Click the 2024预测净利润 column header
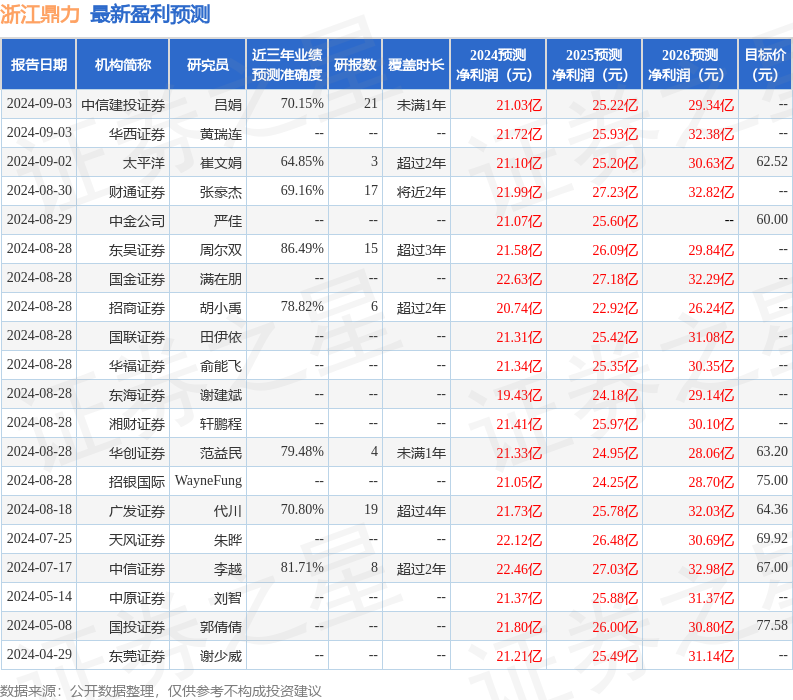 point(498,65)
